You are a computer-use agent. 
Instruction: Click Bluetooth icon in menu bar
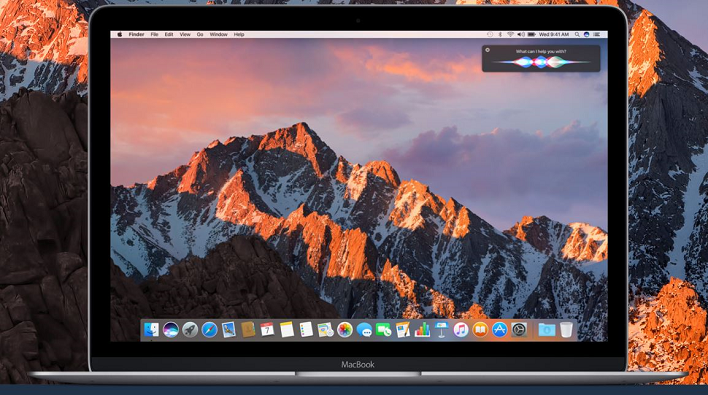(500, 34)
